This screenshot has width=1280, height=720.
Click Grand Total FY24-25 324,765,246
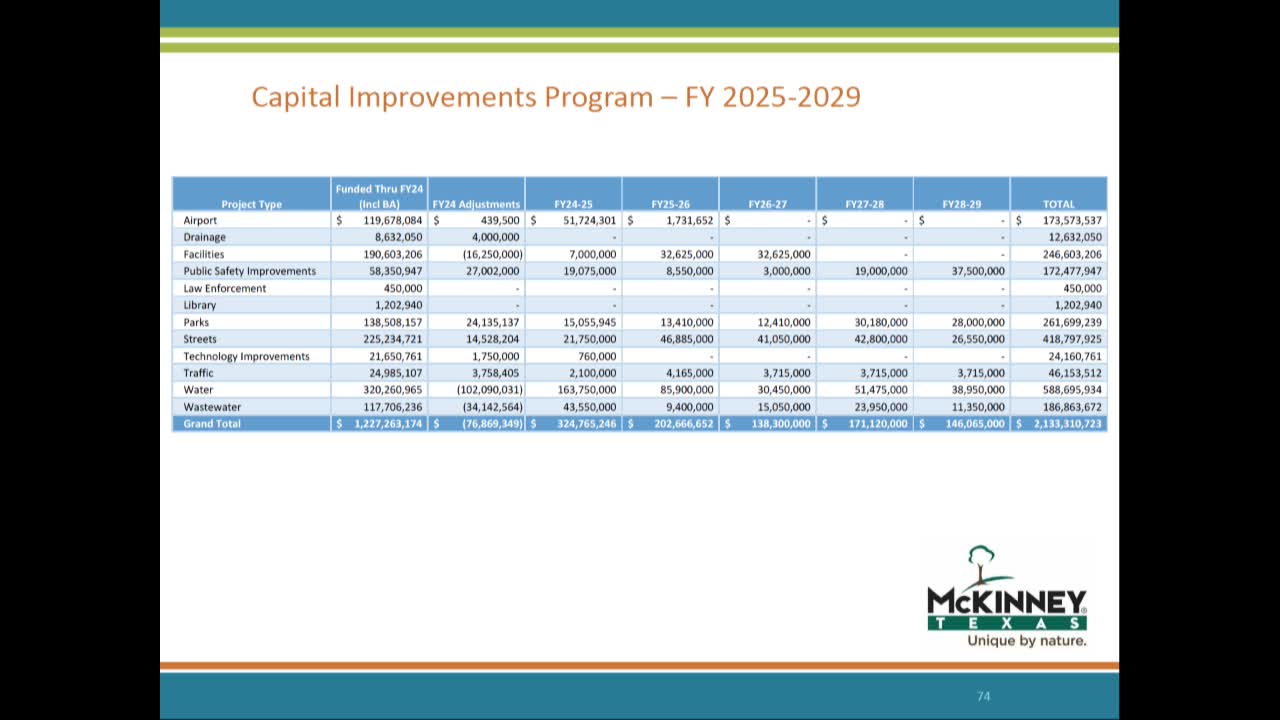(586, 424)
